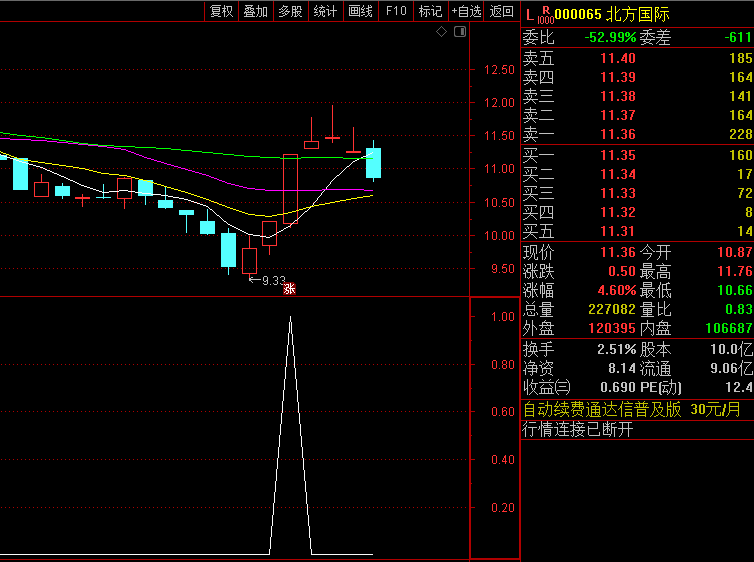Click the 最高 value 11.76

click(735, 271)
